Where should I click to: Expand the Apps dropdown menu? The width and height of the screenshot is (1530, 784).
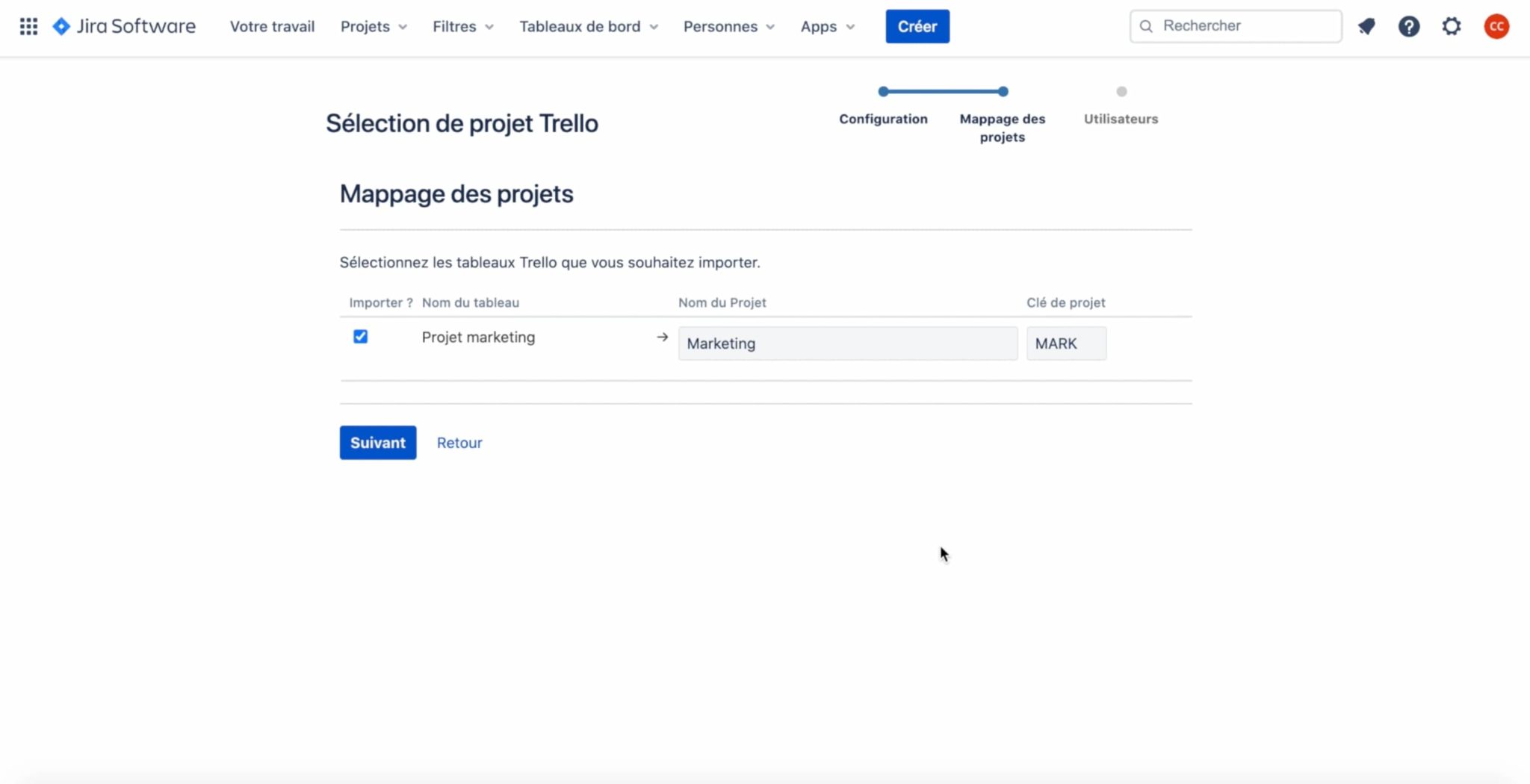click(828, 27)
